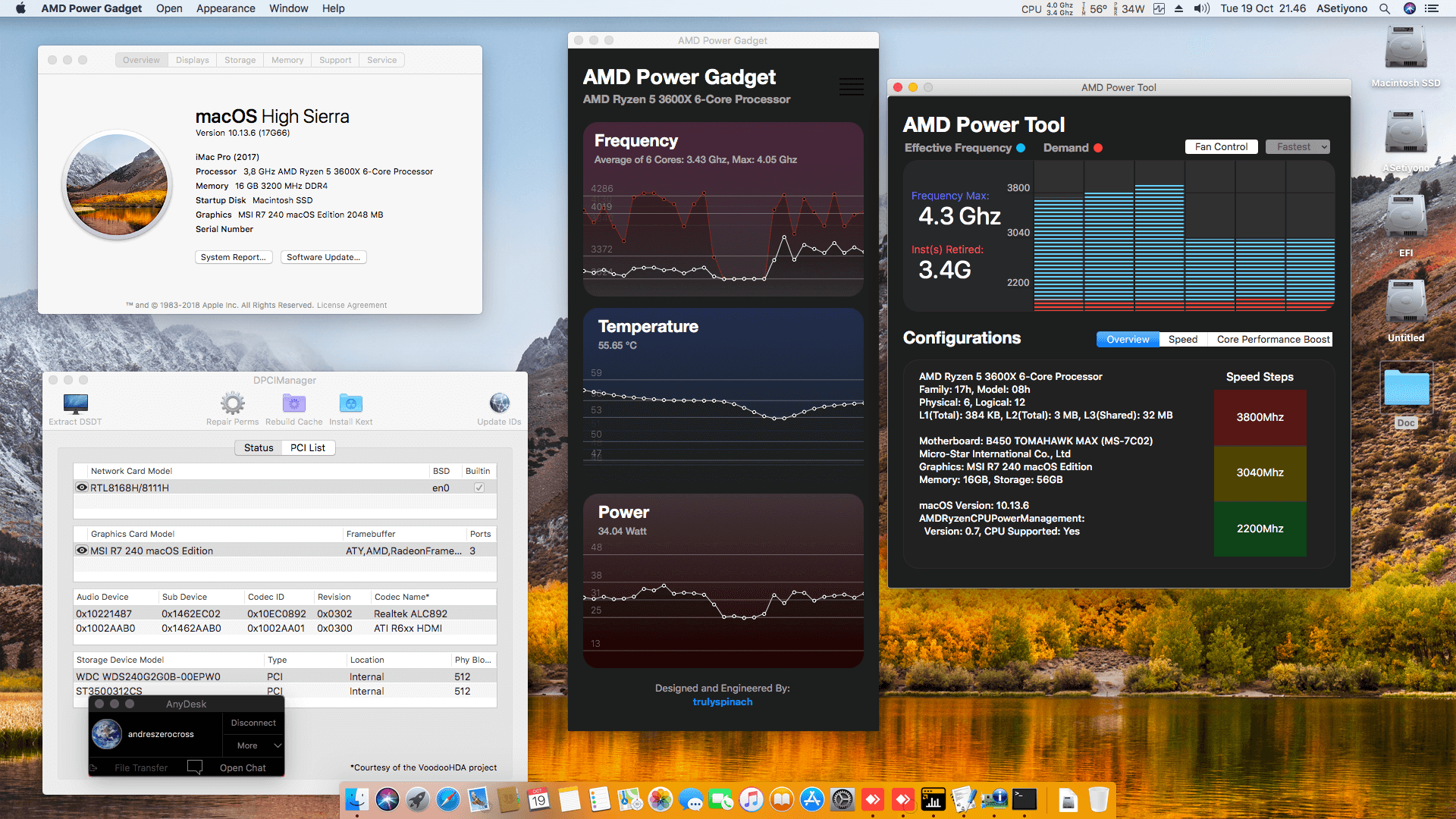
Task: Open Doc folder on desktop
Action: point(1406,388)
